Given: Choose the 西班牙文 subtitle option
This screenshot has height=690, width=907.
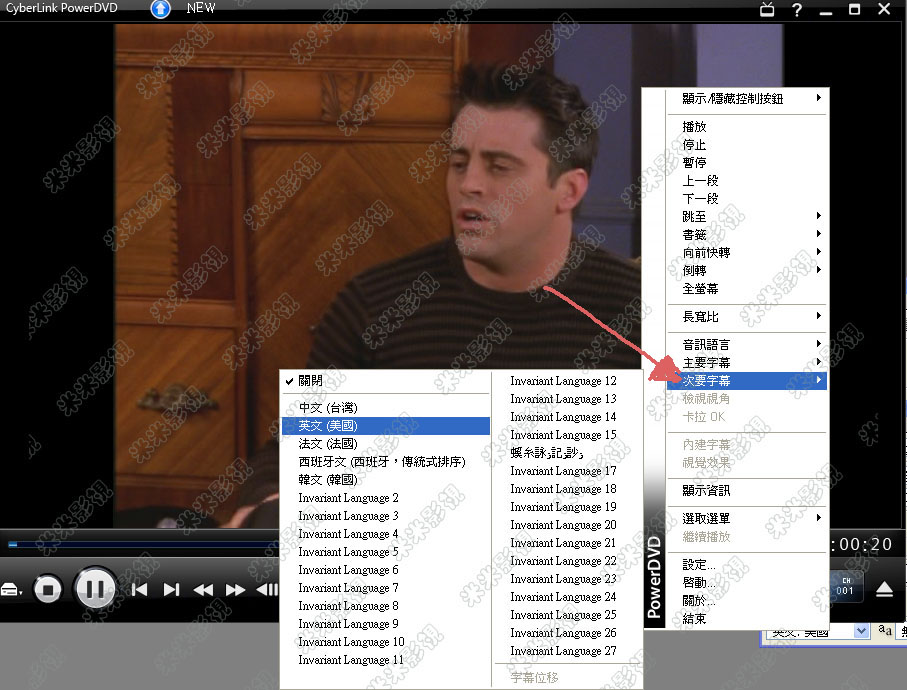Looking at the screenshot, I should (x=386, y=462).
